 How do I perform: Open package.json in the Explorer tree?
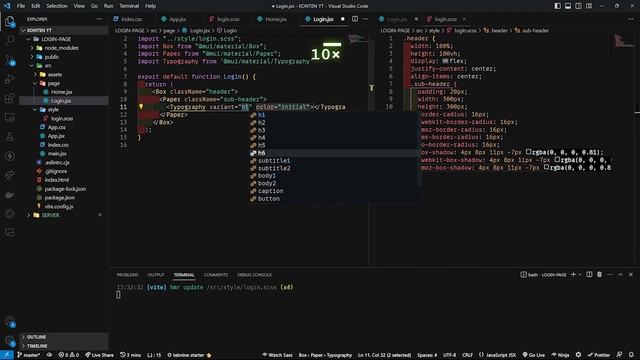point(60,198)
